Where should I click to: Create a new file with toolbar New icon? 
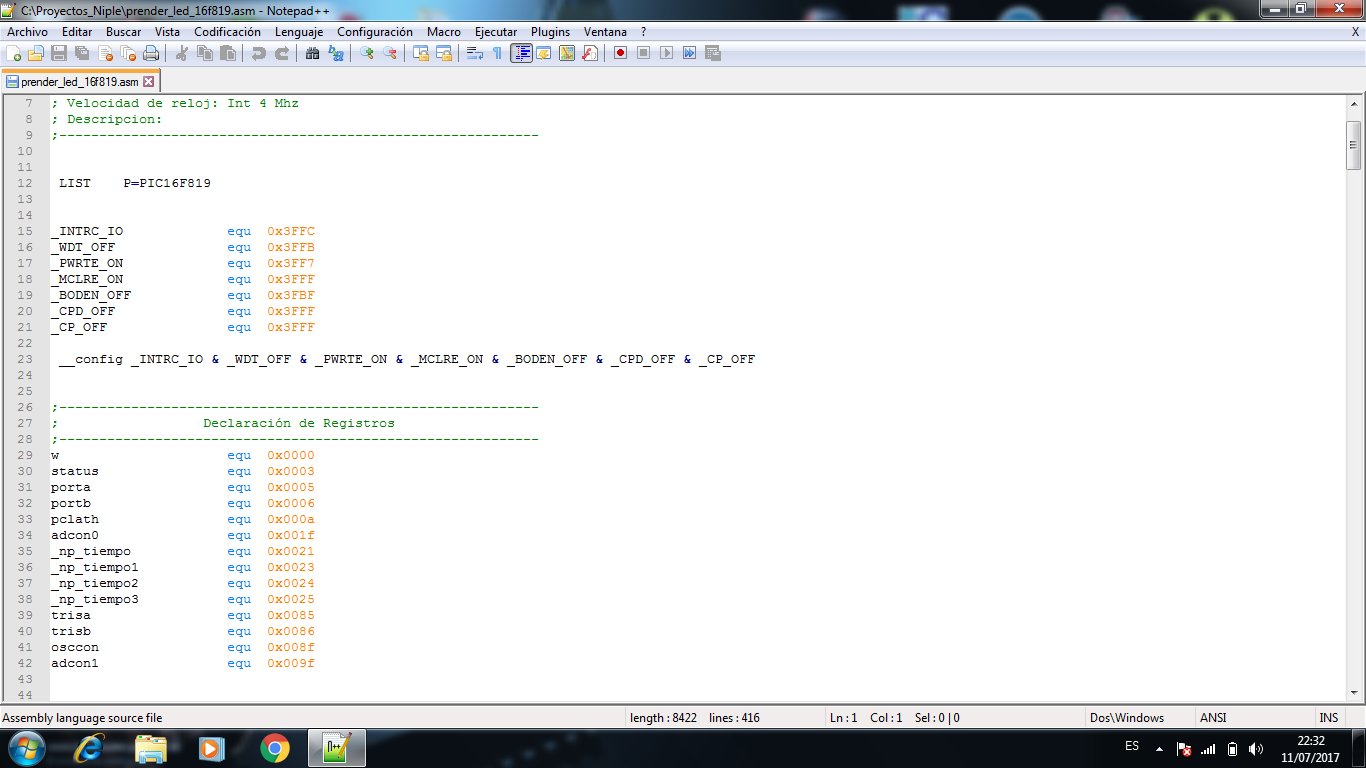point(13,53)
